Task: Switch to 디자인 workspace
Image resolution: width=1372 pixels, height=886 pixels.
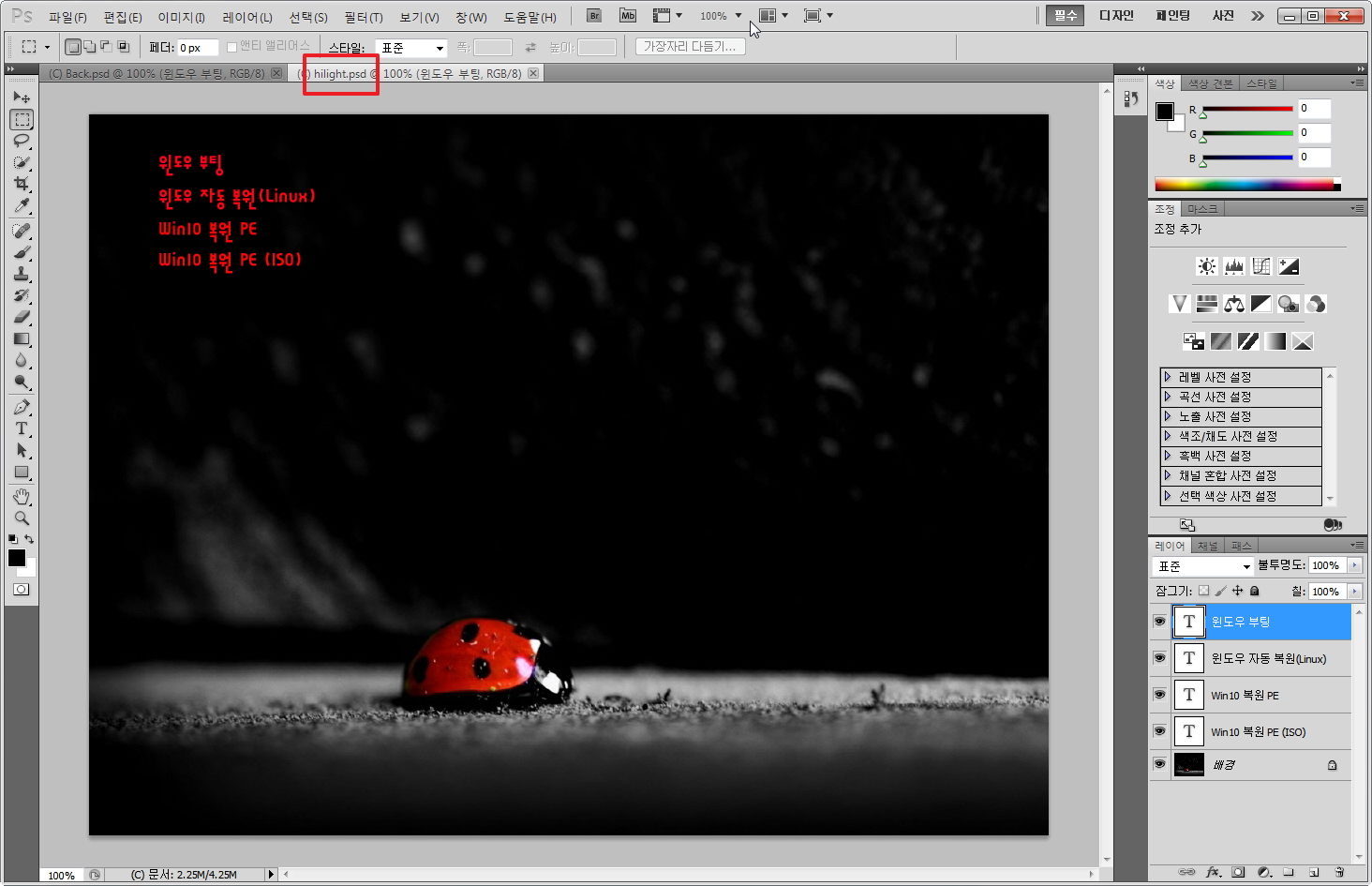Action: (x=1116, y=16)
